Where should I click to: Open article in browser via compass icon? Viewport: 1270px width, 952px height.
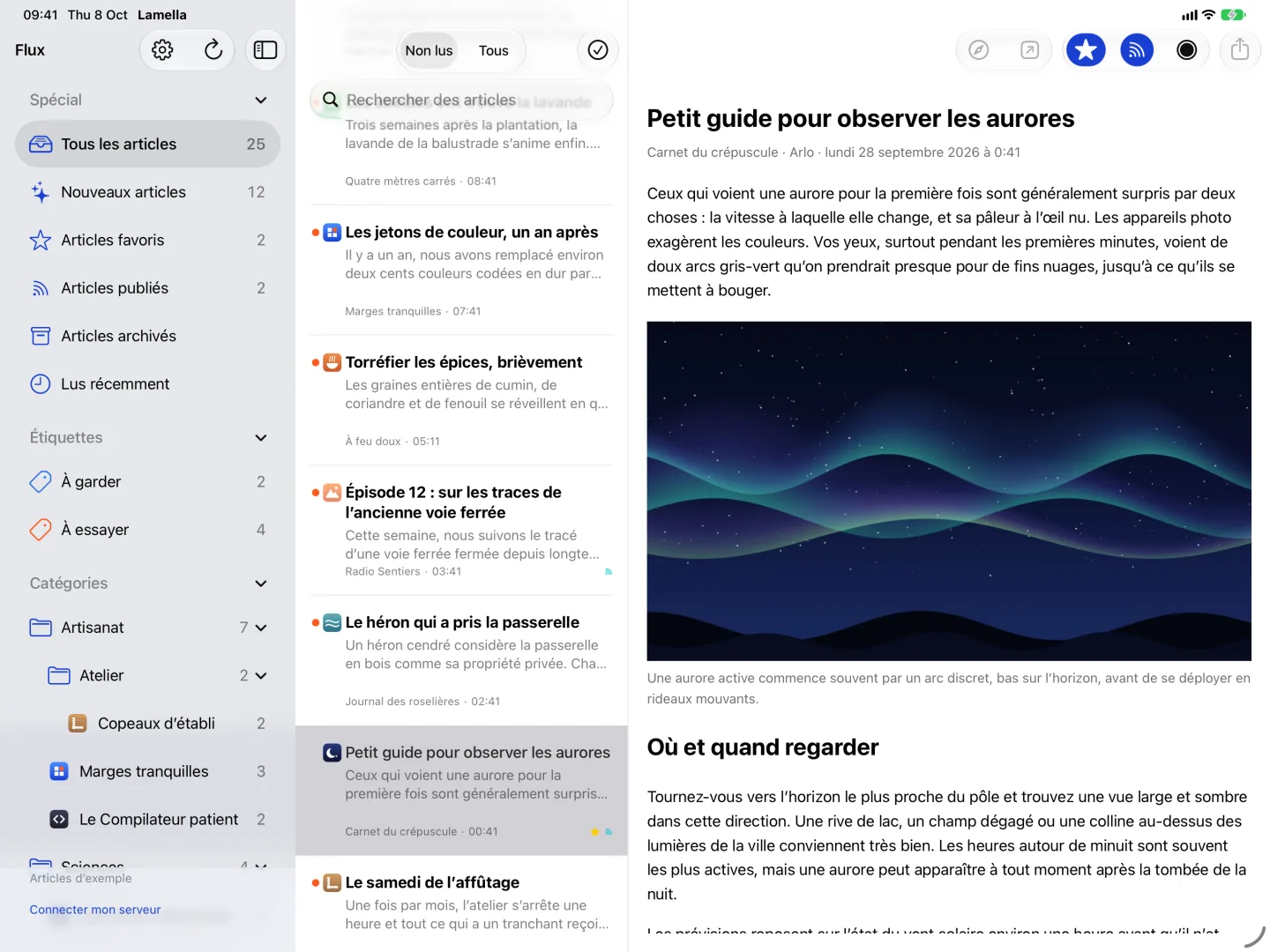979,50
